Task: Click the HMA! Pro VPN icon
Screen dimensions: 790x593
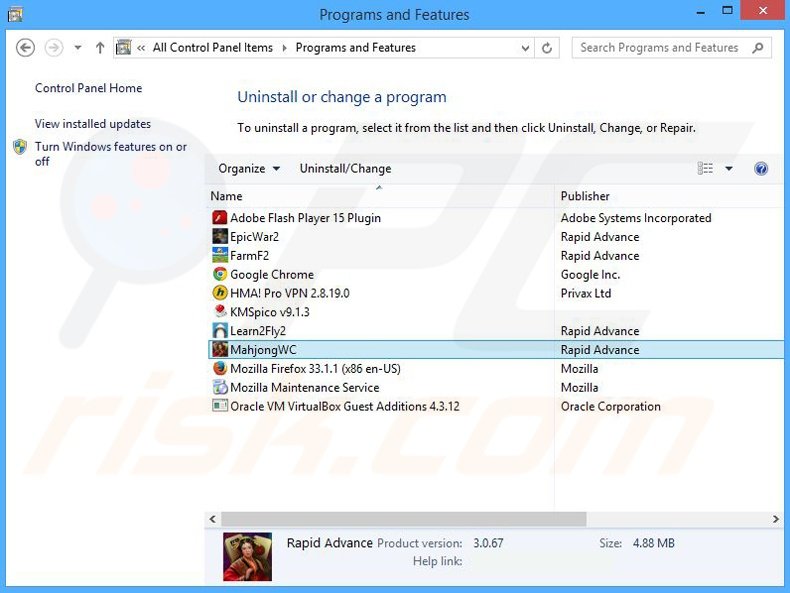Action: tap(220, 293)
